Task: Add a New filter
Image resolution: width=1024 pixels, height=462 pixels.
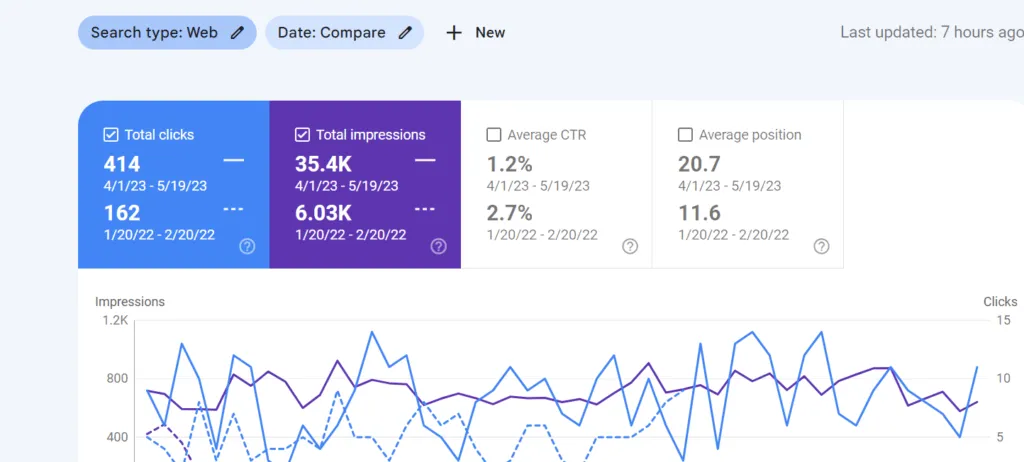Action: point(475,33)
